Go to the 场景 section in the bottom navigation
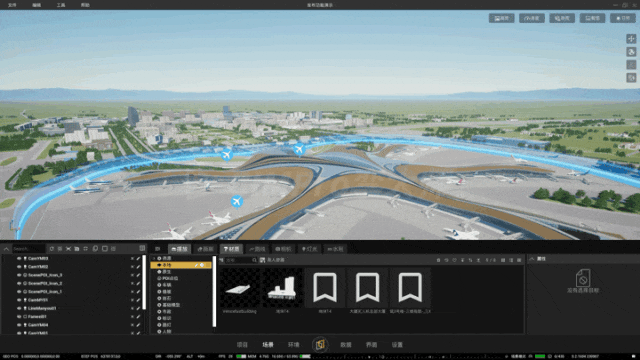This screenshot has height=360, width=640. tap(268, 345)
